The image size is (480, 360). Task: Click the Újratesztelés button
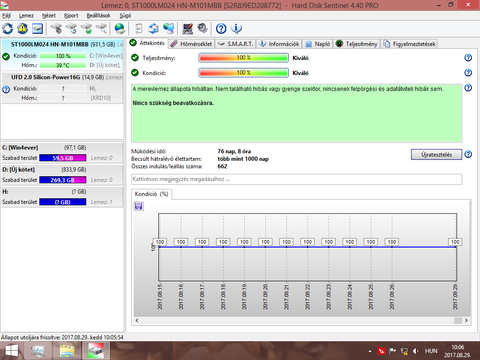tap(436, 155)
